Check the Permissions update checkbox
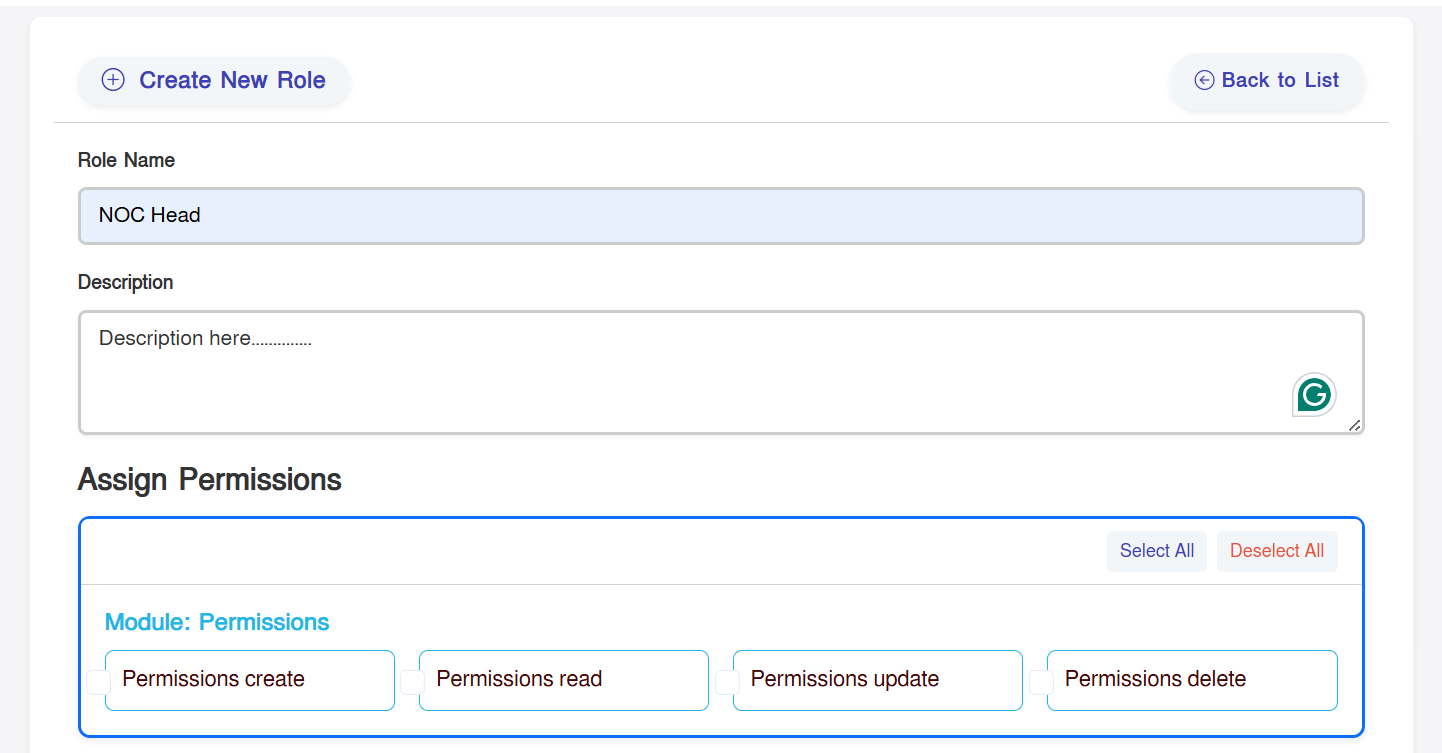Screen dimensions: 1442x753 click(x=727, y=682)
